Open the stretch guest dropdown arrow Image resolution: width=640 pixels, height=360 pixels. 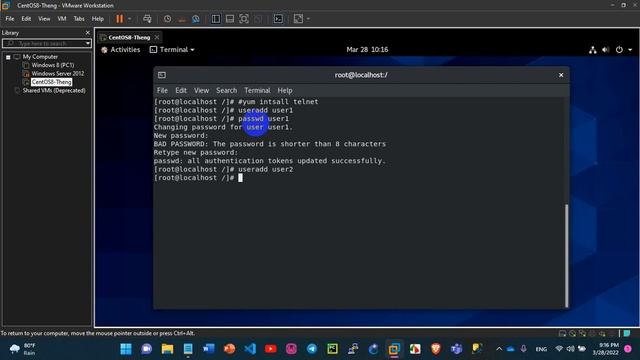click(x=308, y=19)
